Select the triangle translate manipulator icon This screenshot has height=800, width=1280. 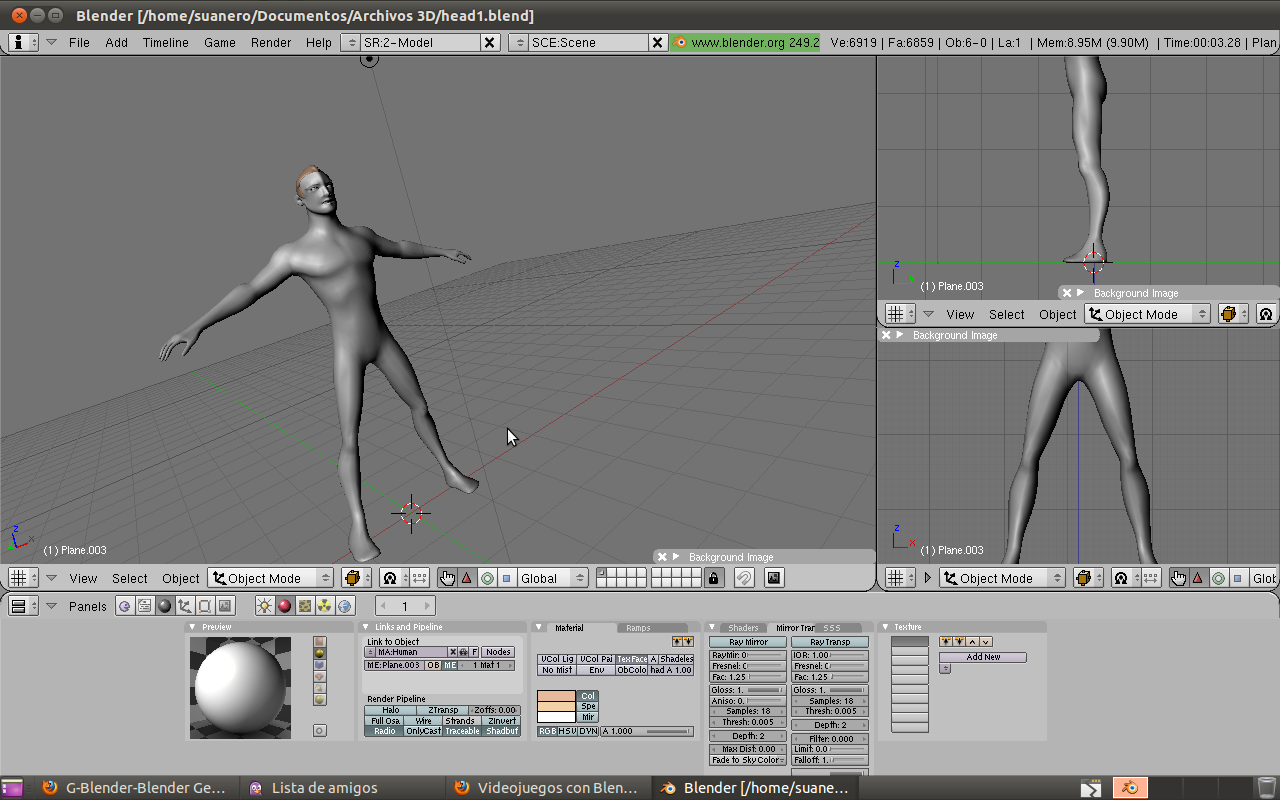click(466, 578)
